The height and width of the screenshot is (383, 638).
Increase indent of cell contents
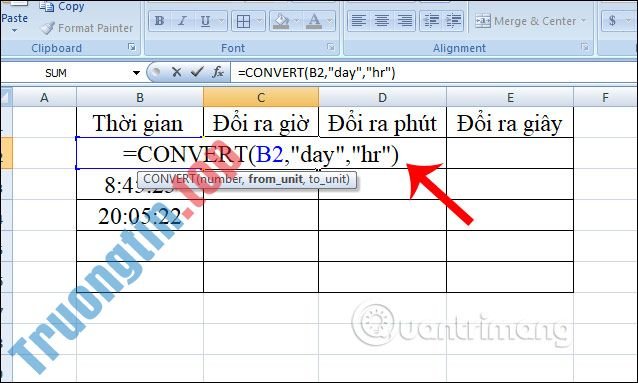pyautogui.click(x=454, y=21)
